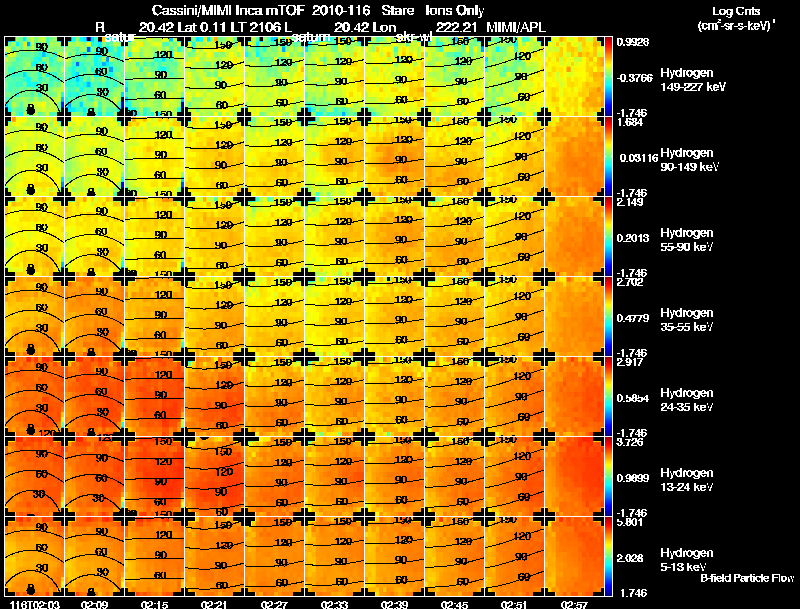
Task: Click Saturn marker in 5-13 keV 116T02:03 panel
Action: 31,589
